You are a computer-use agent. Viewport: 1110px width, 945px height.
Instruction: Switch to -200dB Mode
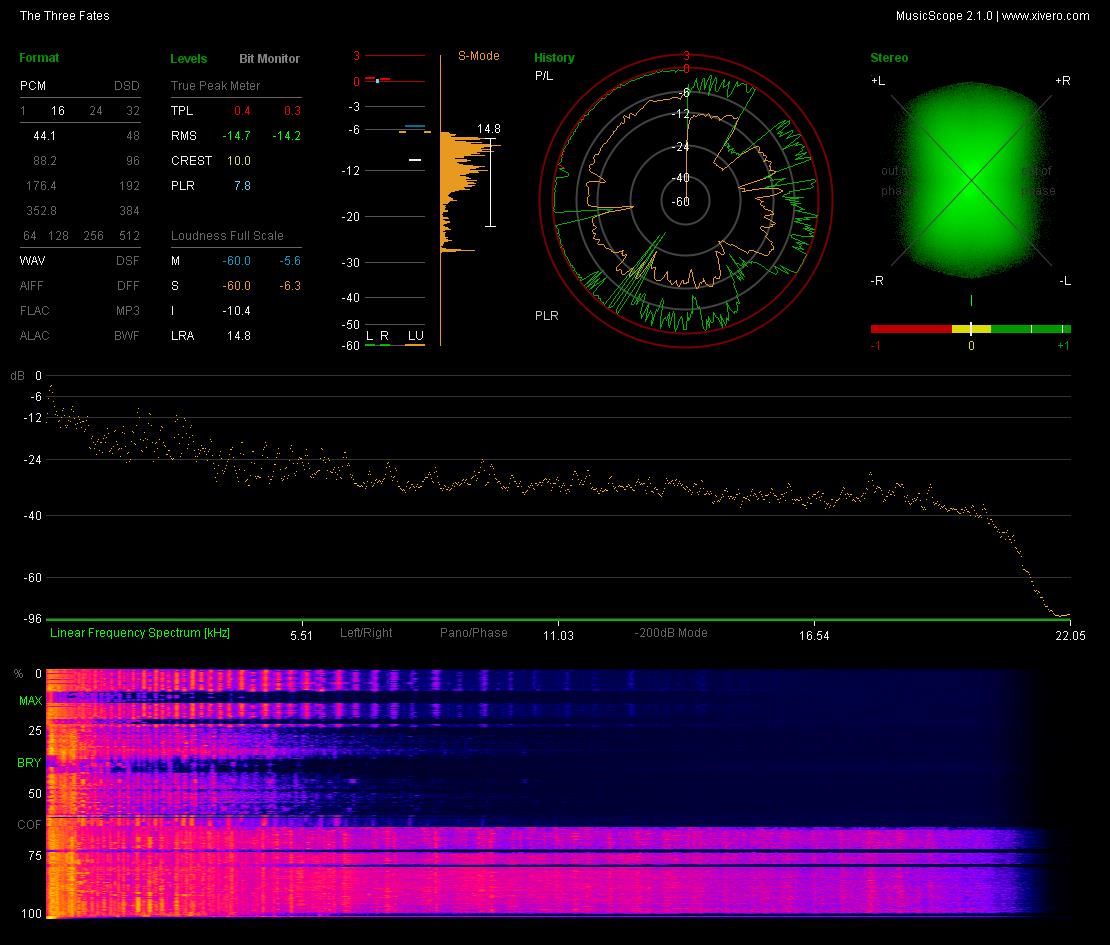coord(671,633)
